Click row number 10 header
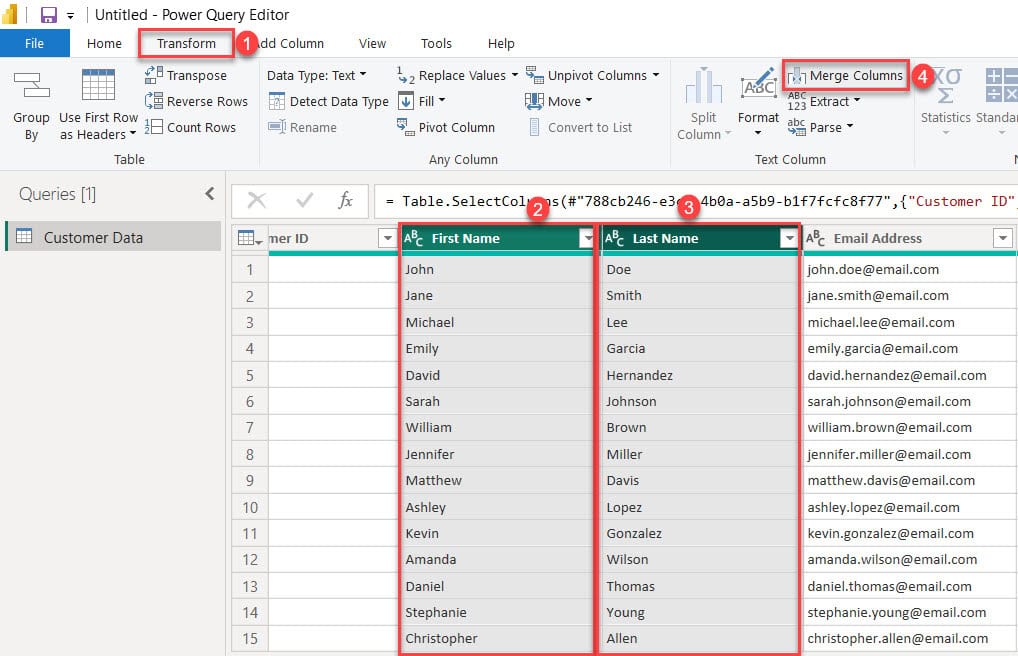This screenshot has width=1018, height=656. (250, 507)
